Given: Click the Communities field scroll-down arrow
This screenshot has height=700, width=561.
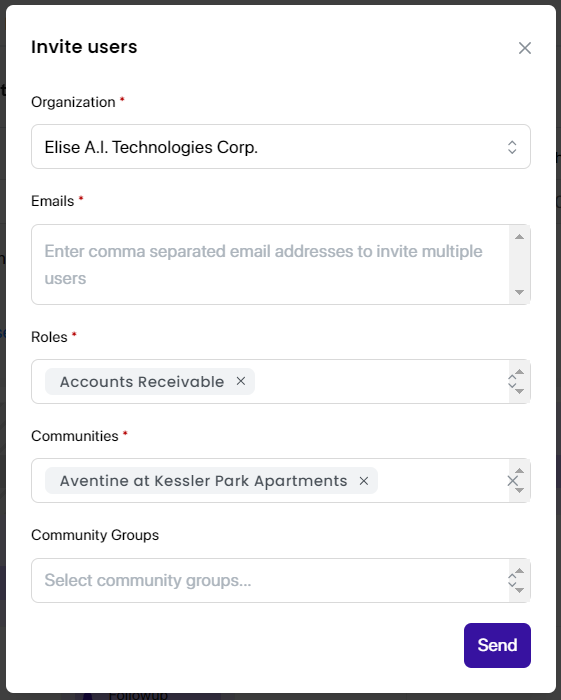Looking at the screenshot, I should [519, 491].
